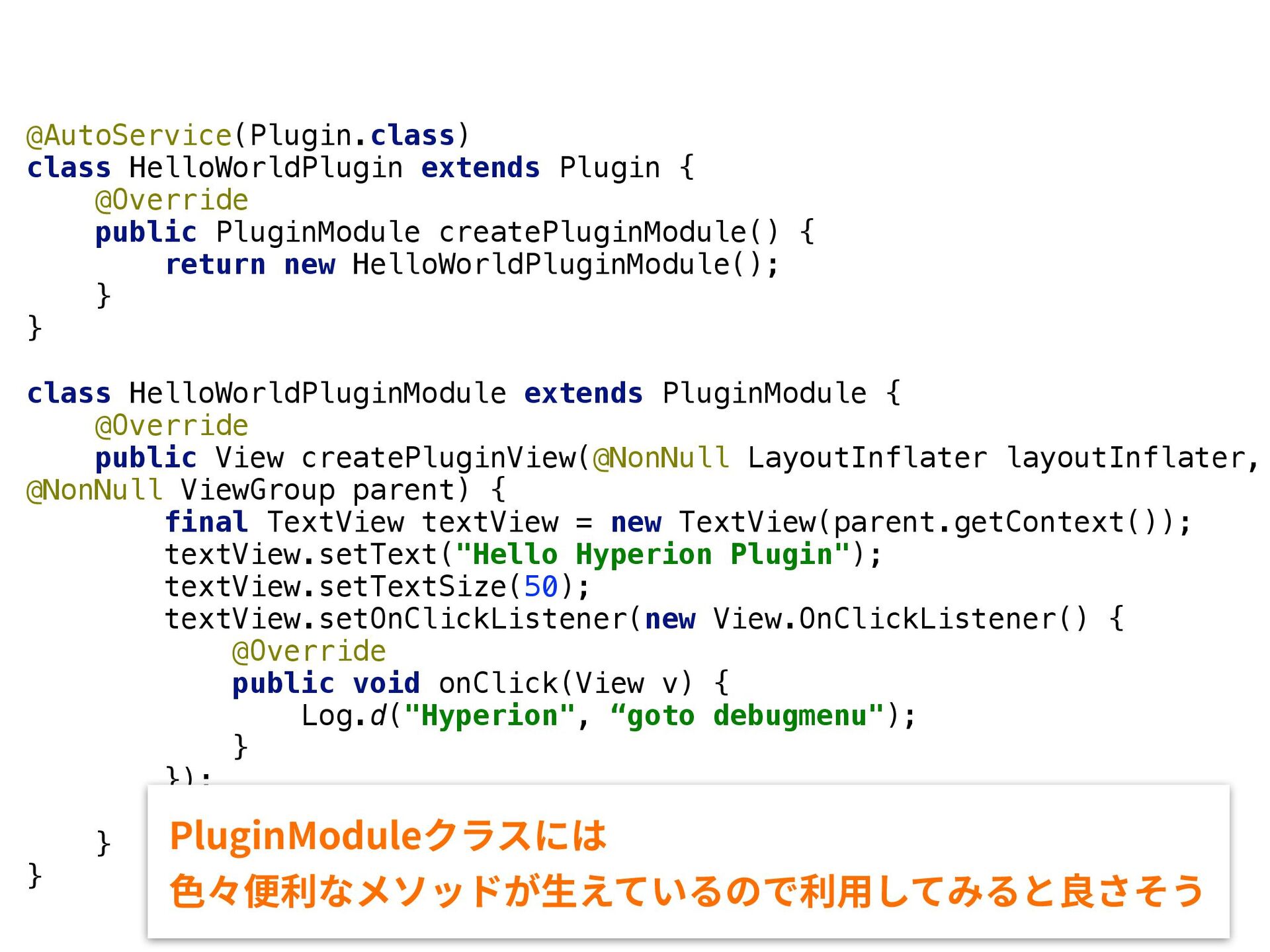Click the @AutoService annotation text
Image resolution: width=1270 pixels, height=952 pixels.
(129, 136)
